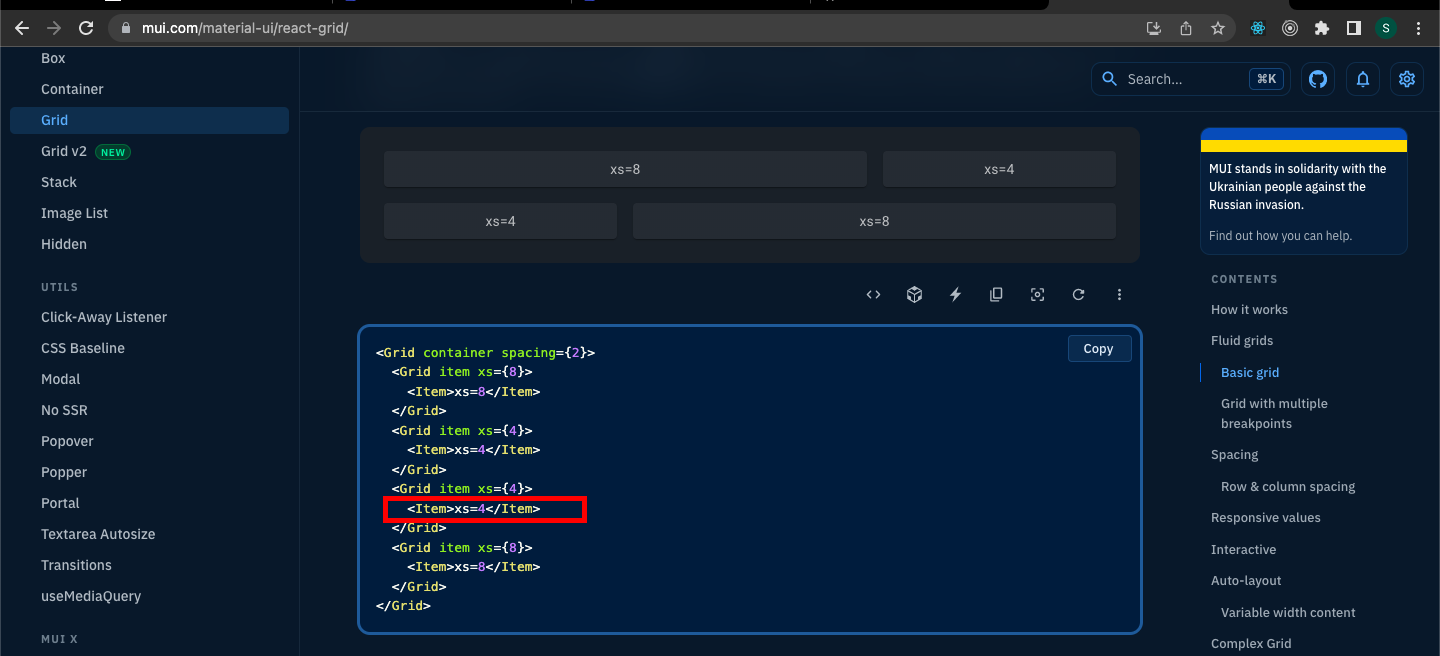Image resolution: width=1440 pixels, height=656 pixels.
Task: Bookmark the page with the star icon
Action: (x=1218, y=28)
